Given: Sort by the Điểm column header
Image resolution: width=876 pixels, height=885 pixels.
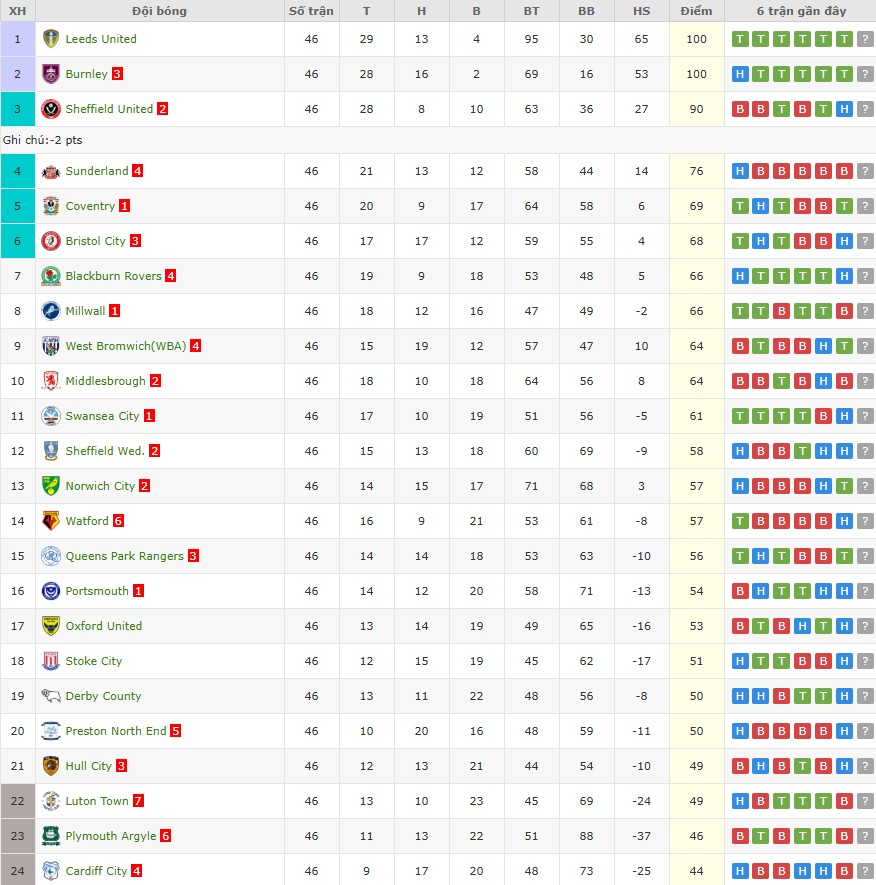Looking at the screenshot, I should coord(697,11).
